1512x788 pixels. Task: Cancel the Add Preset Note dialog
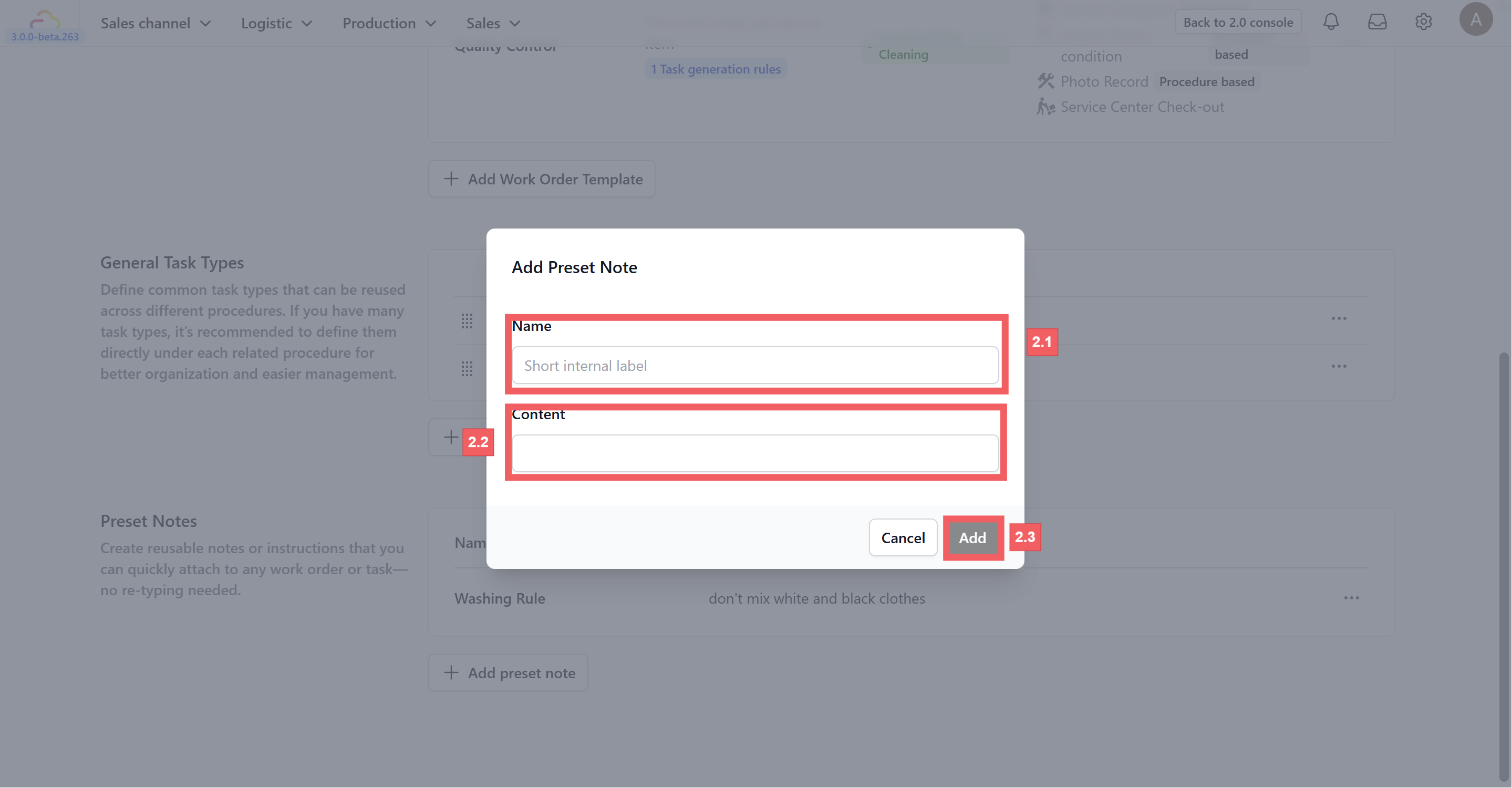(902, 537)
